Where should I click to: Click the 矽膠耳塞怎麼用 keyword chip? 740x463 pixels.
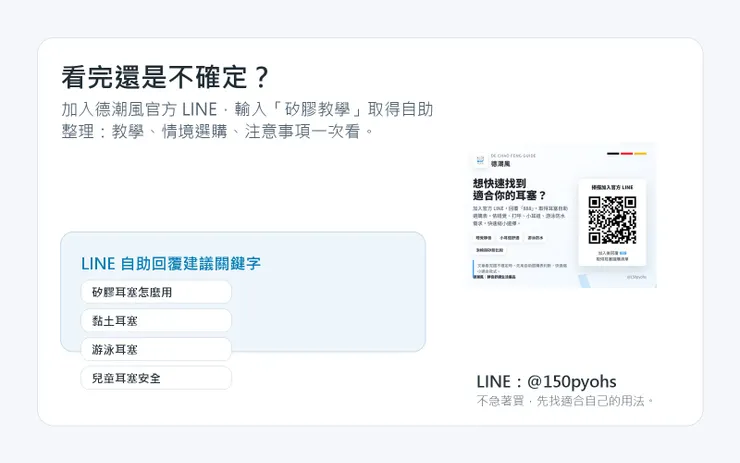click(x=156, y=292)
